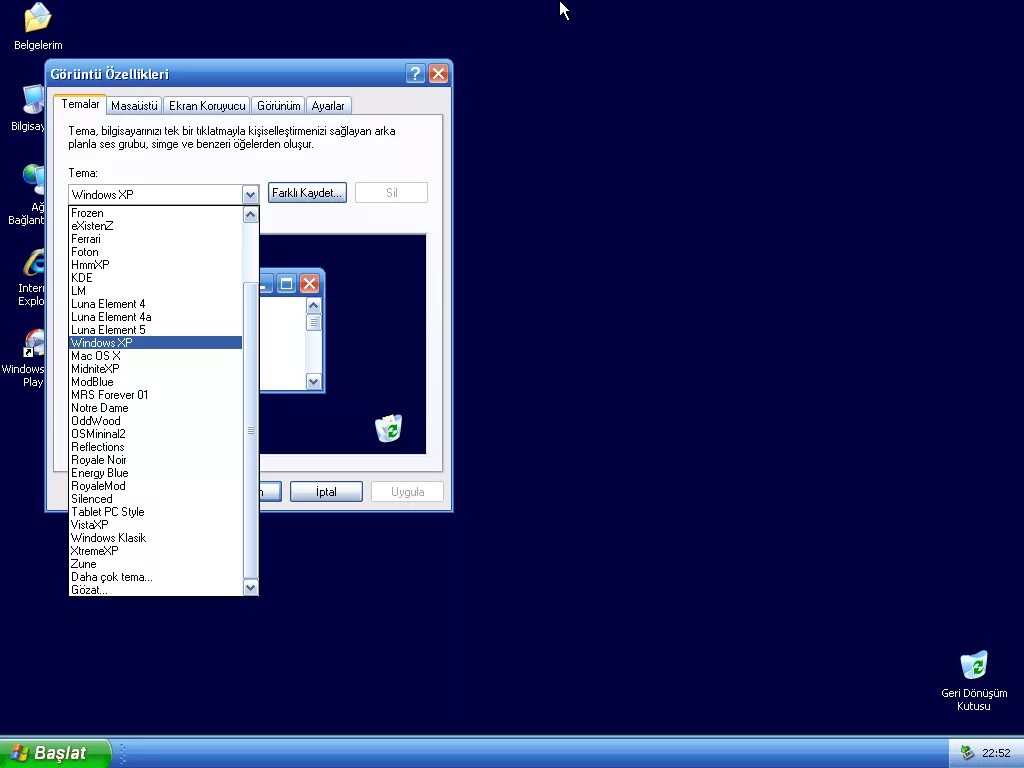The width and height of the screenshot is (1024, 768).
Task: Select the Tablet PC Style theme
Action: pyautogui.click(x=155, y=513)
